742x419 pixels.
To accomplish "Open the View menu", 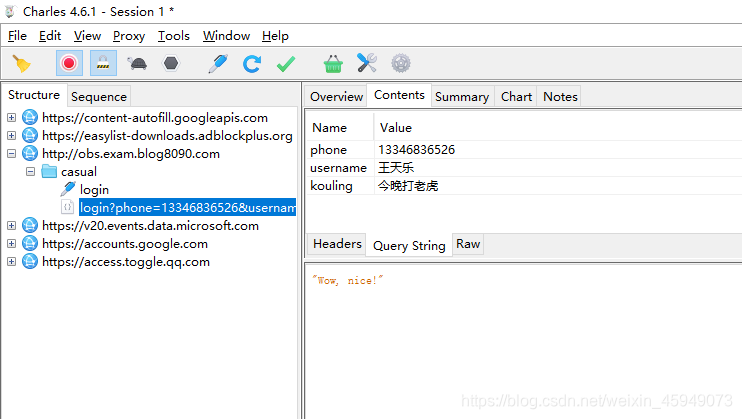I will [x=87, y=36].
